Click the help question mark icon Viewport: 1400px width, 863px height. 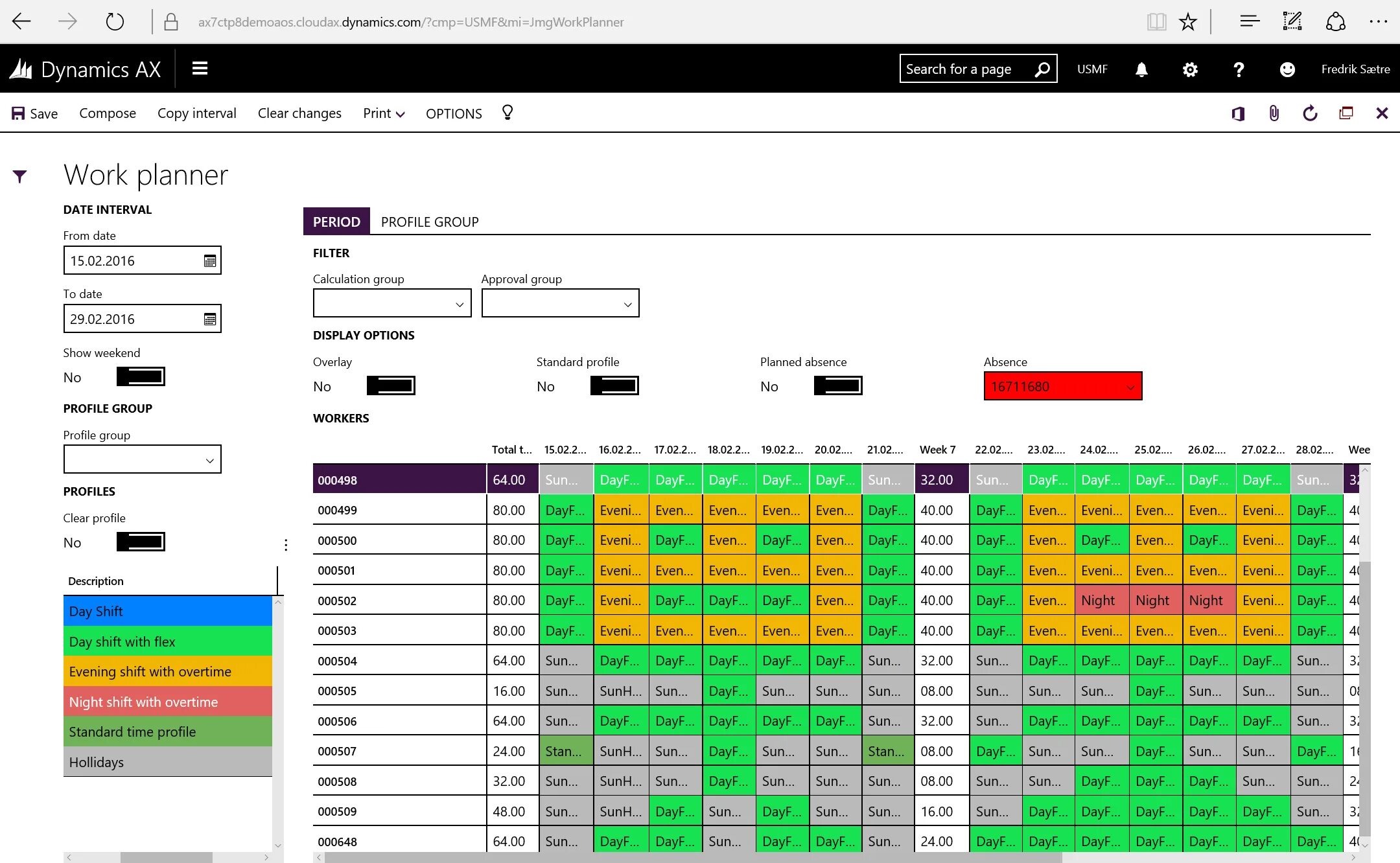pyautogui.click(x=1238, y=69)
